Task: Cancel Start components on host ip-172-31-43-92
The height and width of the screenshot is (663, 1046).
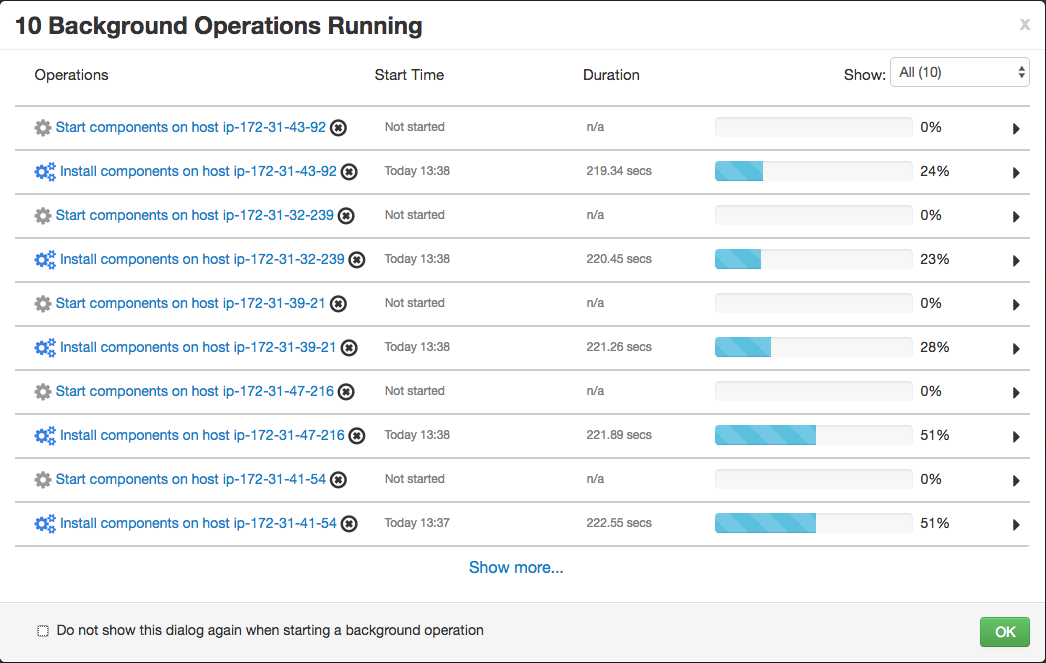Action: (336, 127)
